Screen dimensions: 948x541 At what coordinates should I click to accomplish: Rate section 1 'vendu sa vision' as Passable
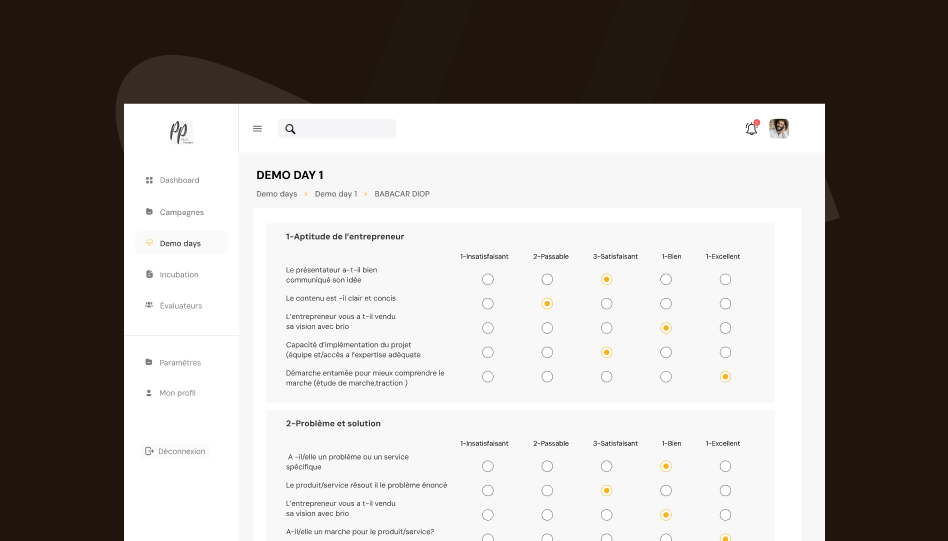(x=547, y=328)
